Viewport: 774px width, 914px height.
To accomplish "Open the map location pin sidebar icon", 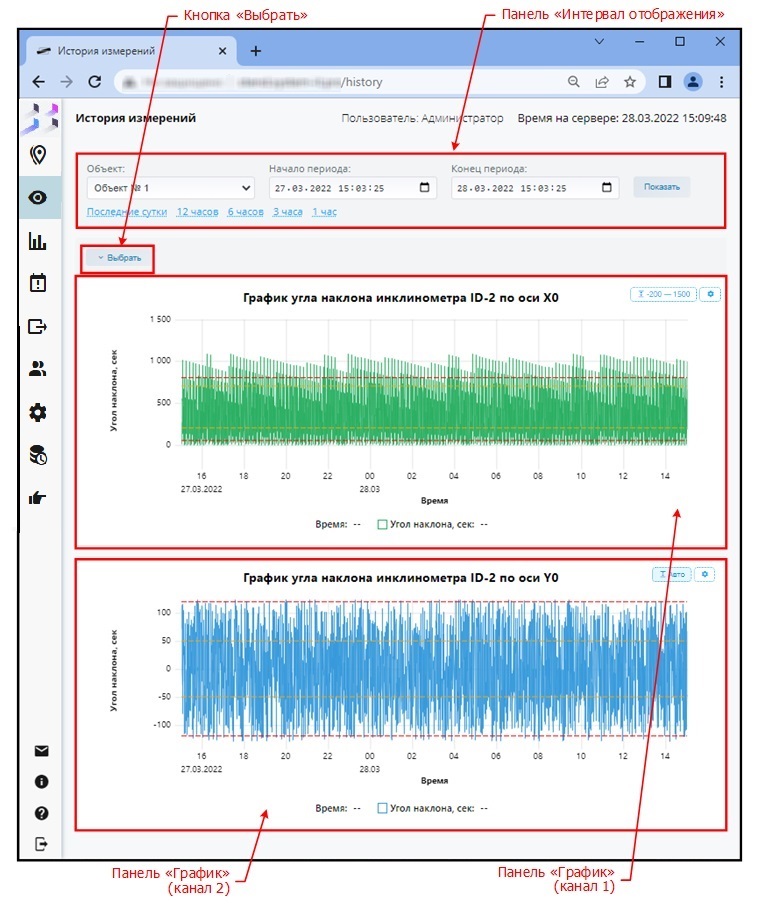I will click(39, 154).
